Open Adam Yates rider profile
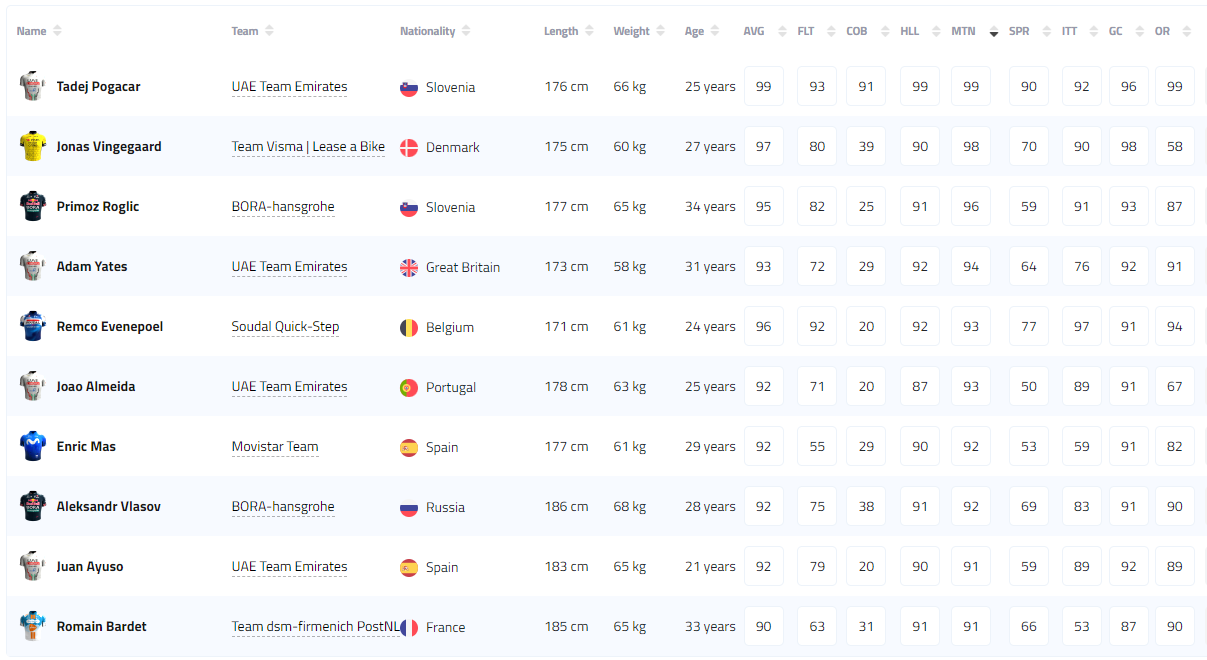This screenshot has height=660, width=1207. click(92, 267)
